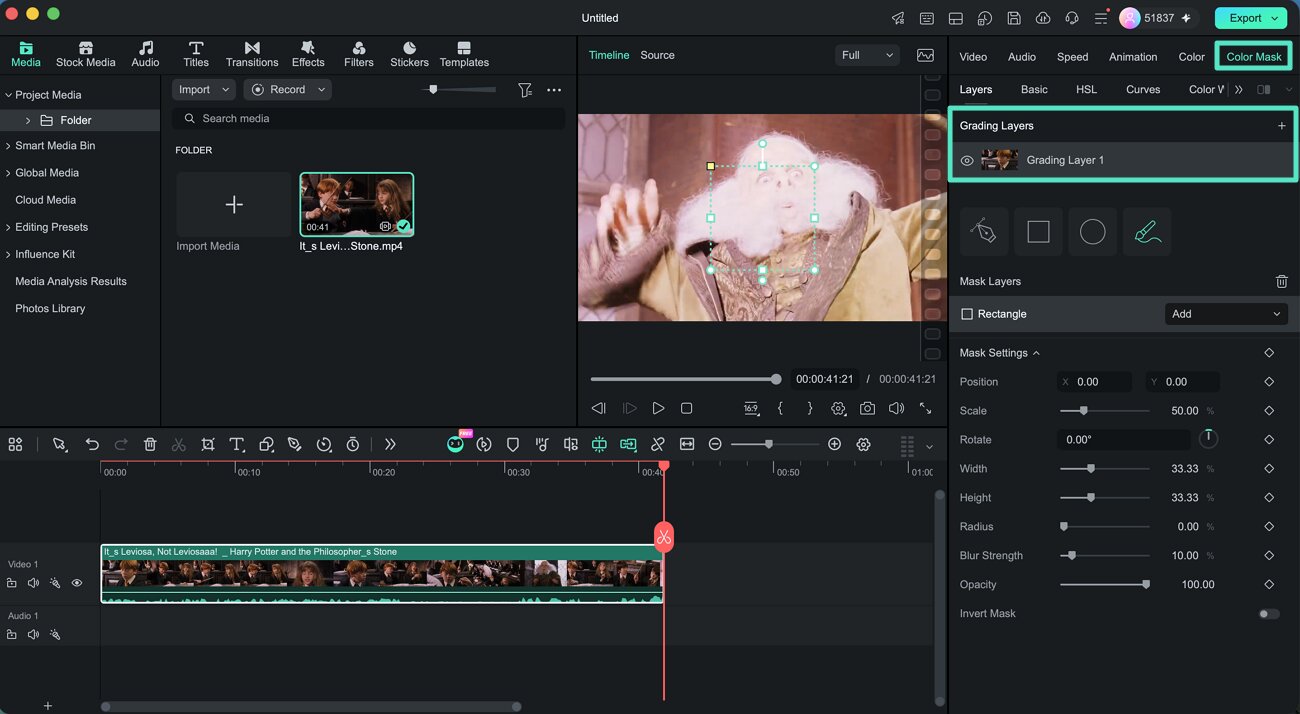Toggle the Rectangle mask layer checkbox
This screenshot has height=714, width=1300.
click(x=967, y=314)
